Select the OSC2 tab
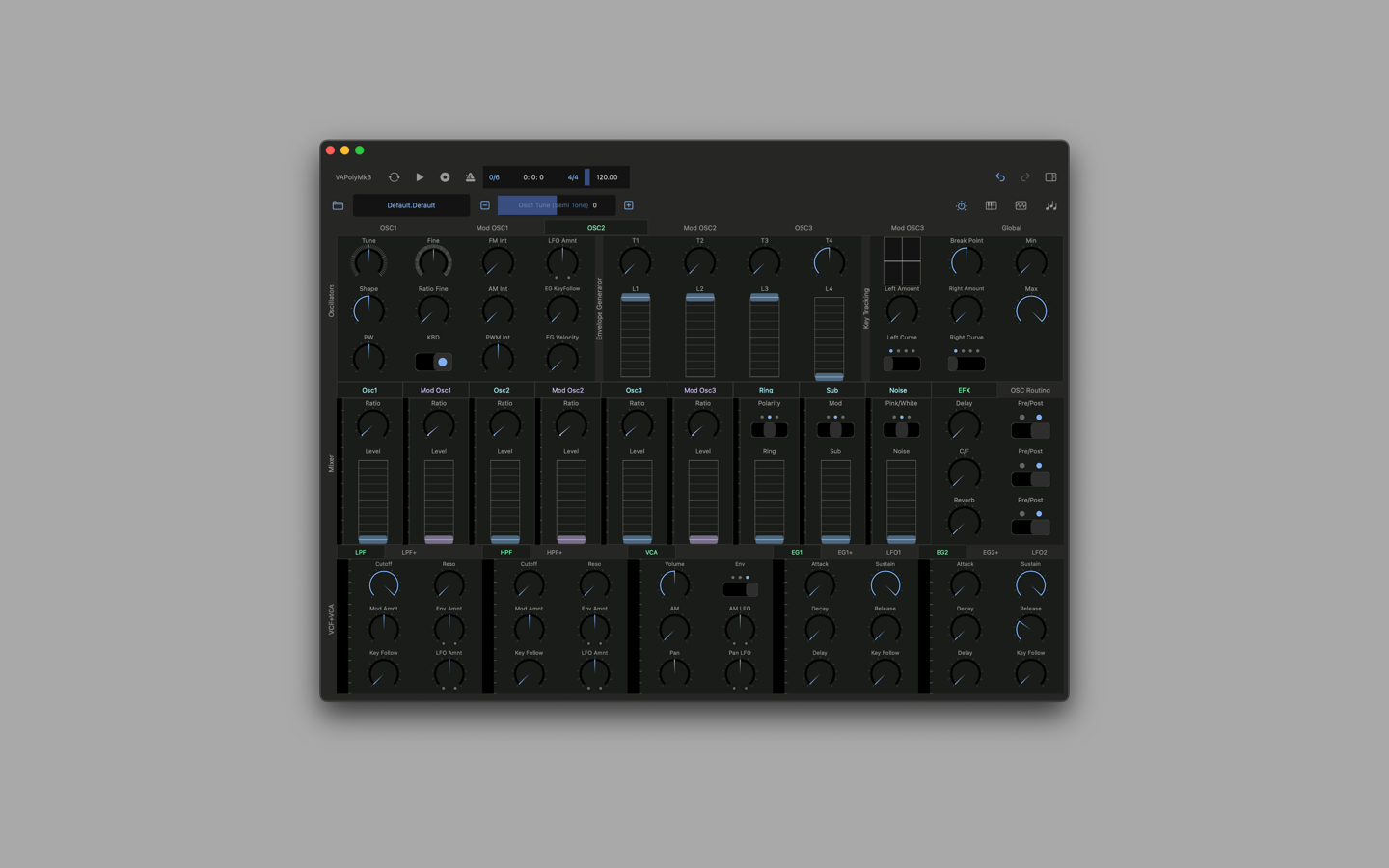The height and width of the screenshot is (868, 1389). pos(596,228)
